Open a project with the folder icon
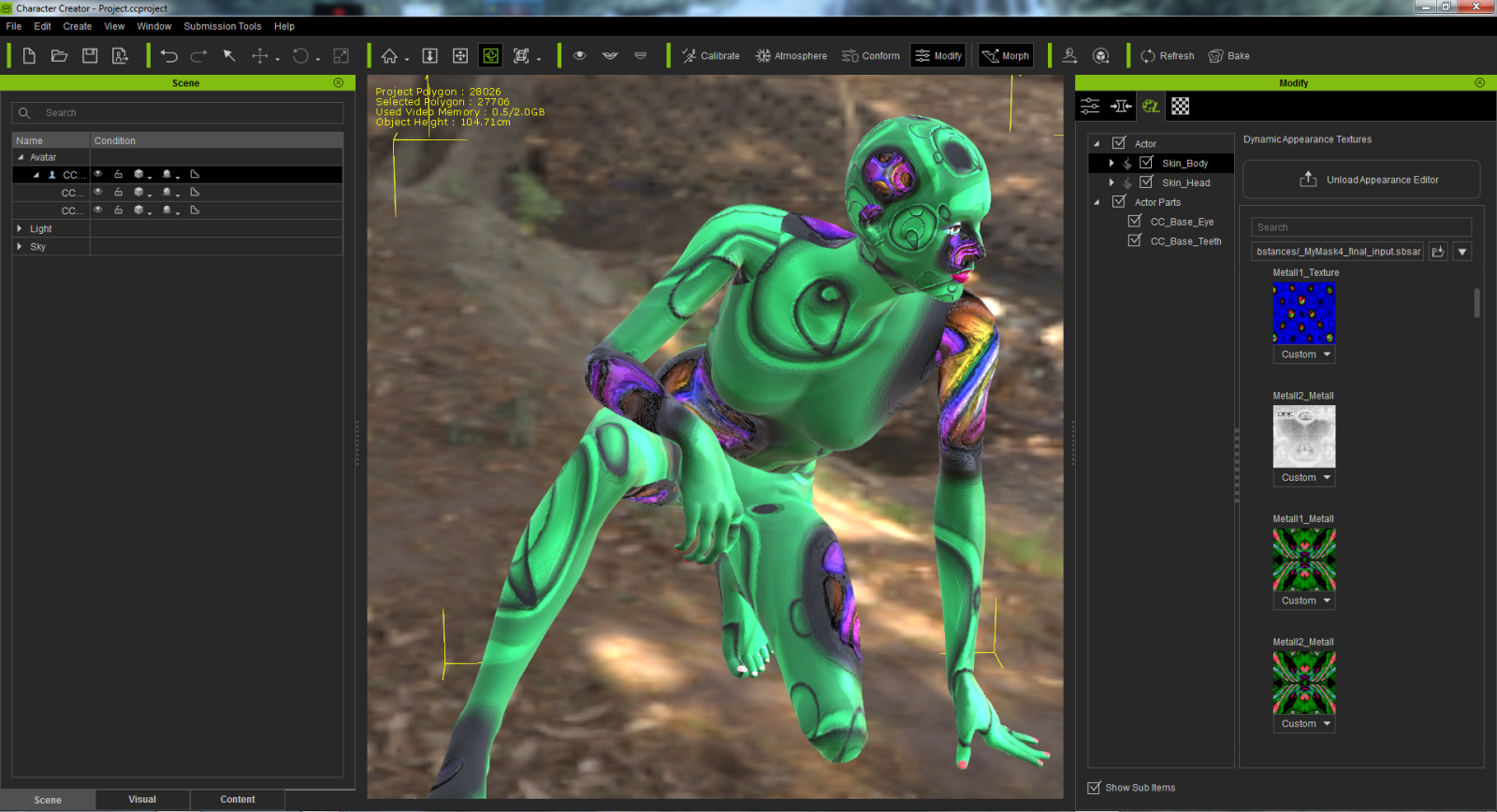 tap(59, 56)
